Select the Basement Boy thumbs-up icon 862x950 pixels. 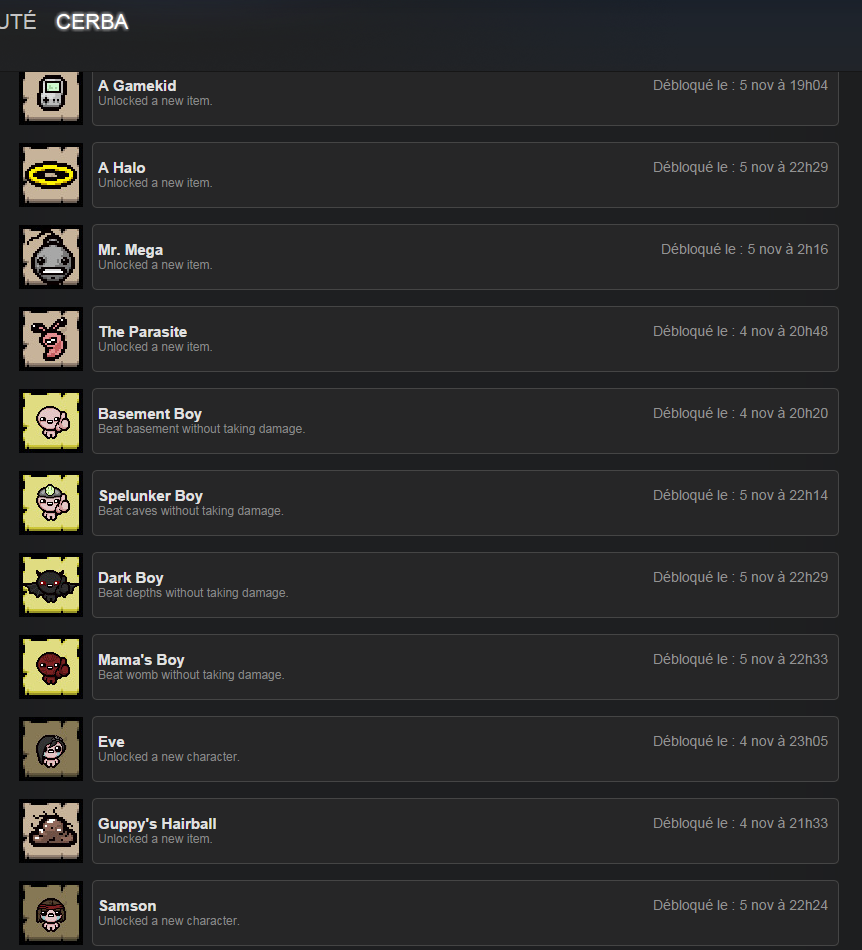[x=51, y=421]
